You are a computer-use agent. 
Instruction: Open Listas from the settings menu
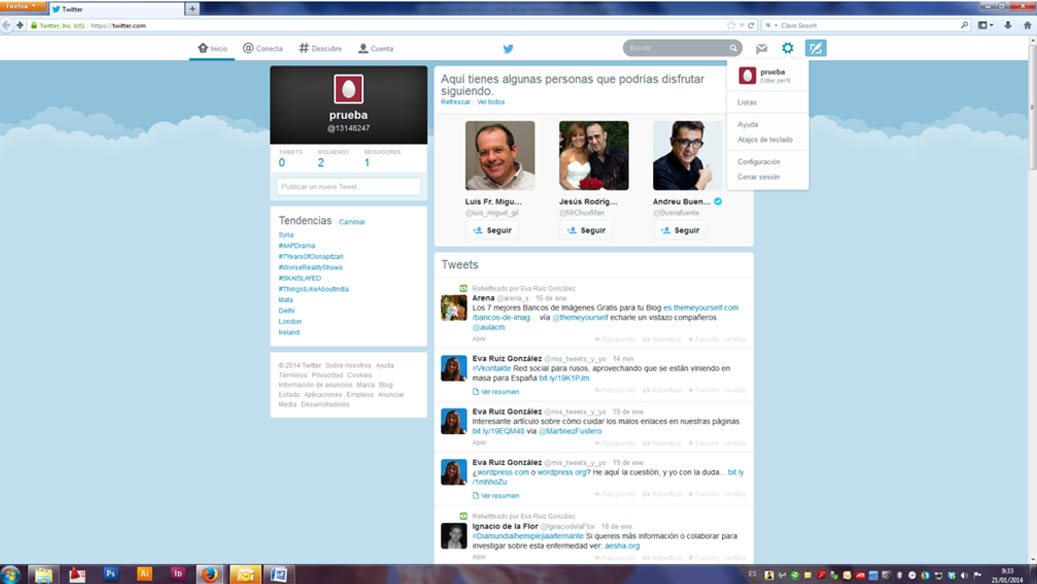pyautogui.click(x=747, y=103)
